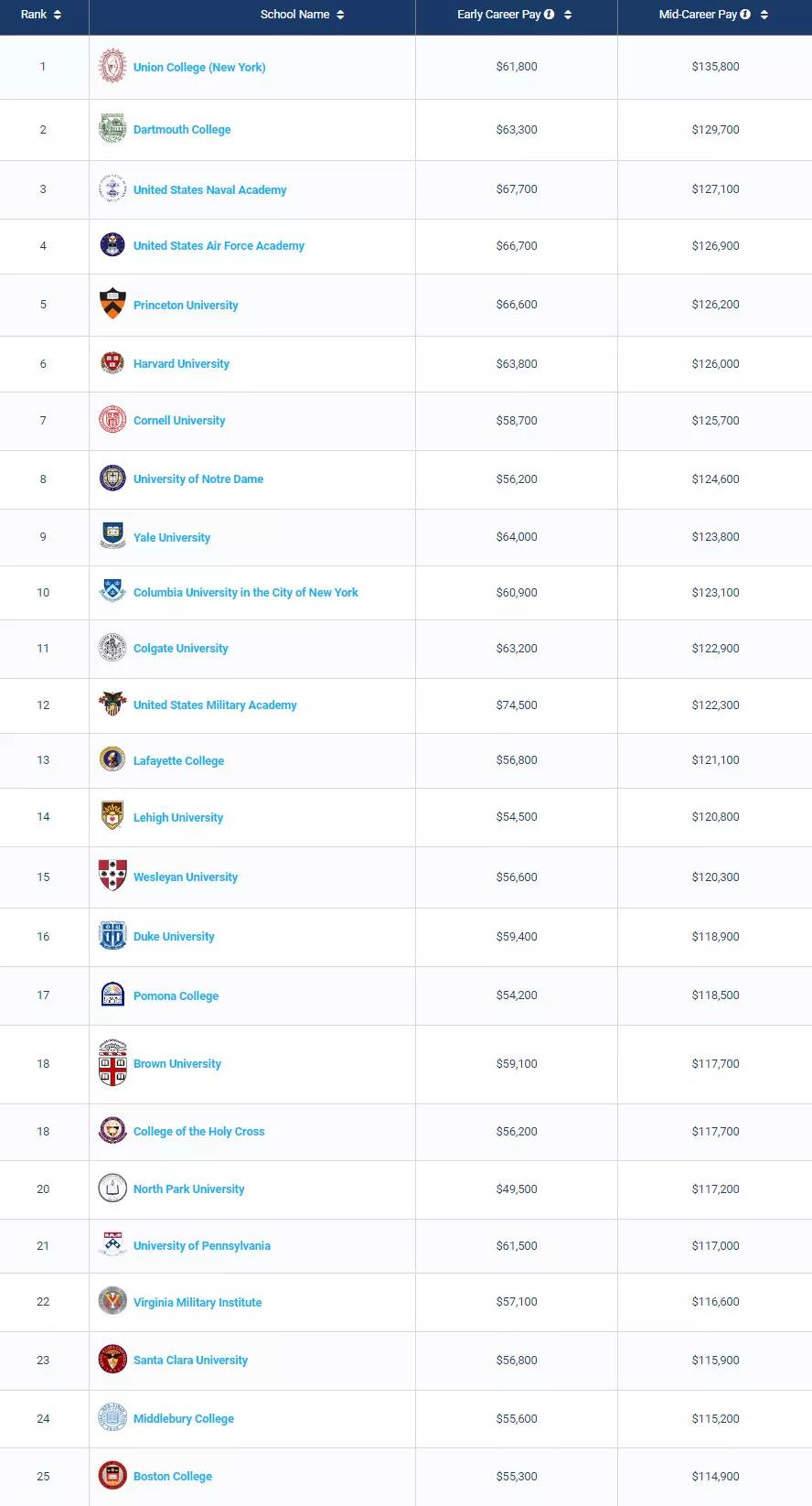This screenshot has height=1506, width=812.
Task: Visit the Santa Clara University page
Action: [190, 1361]
